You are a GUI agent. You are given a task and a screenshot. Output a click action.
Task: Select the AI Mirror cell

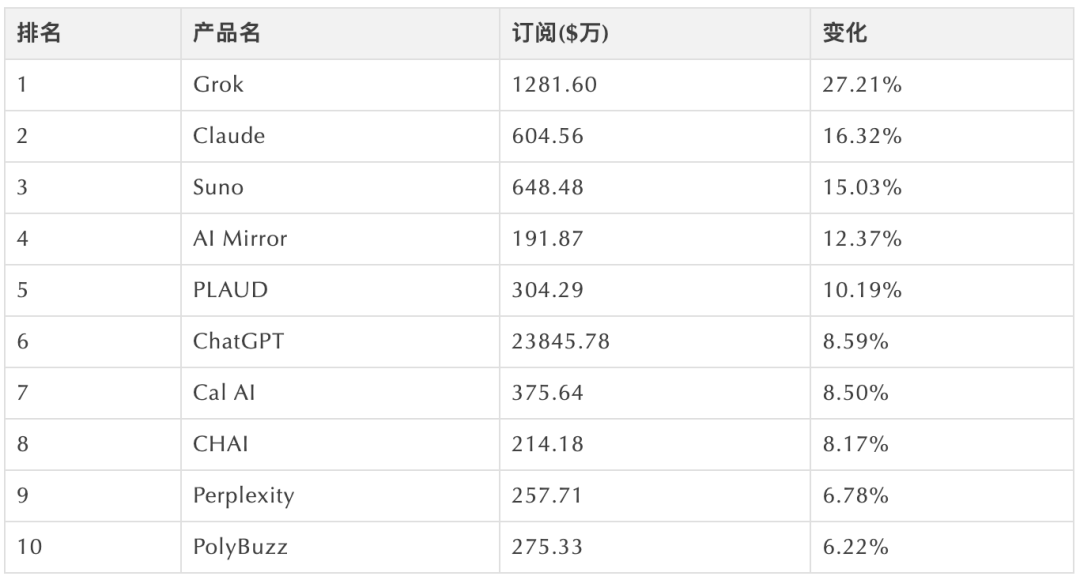239,239
